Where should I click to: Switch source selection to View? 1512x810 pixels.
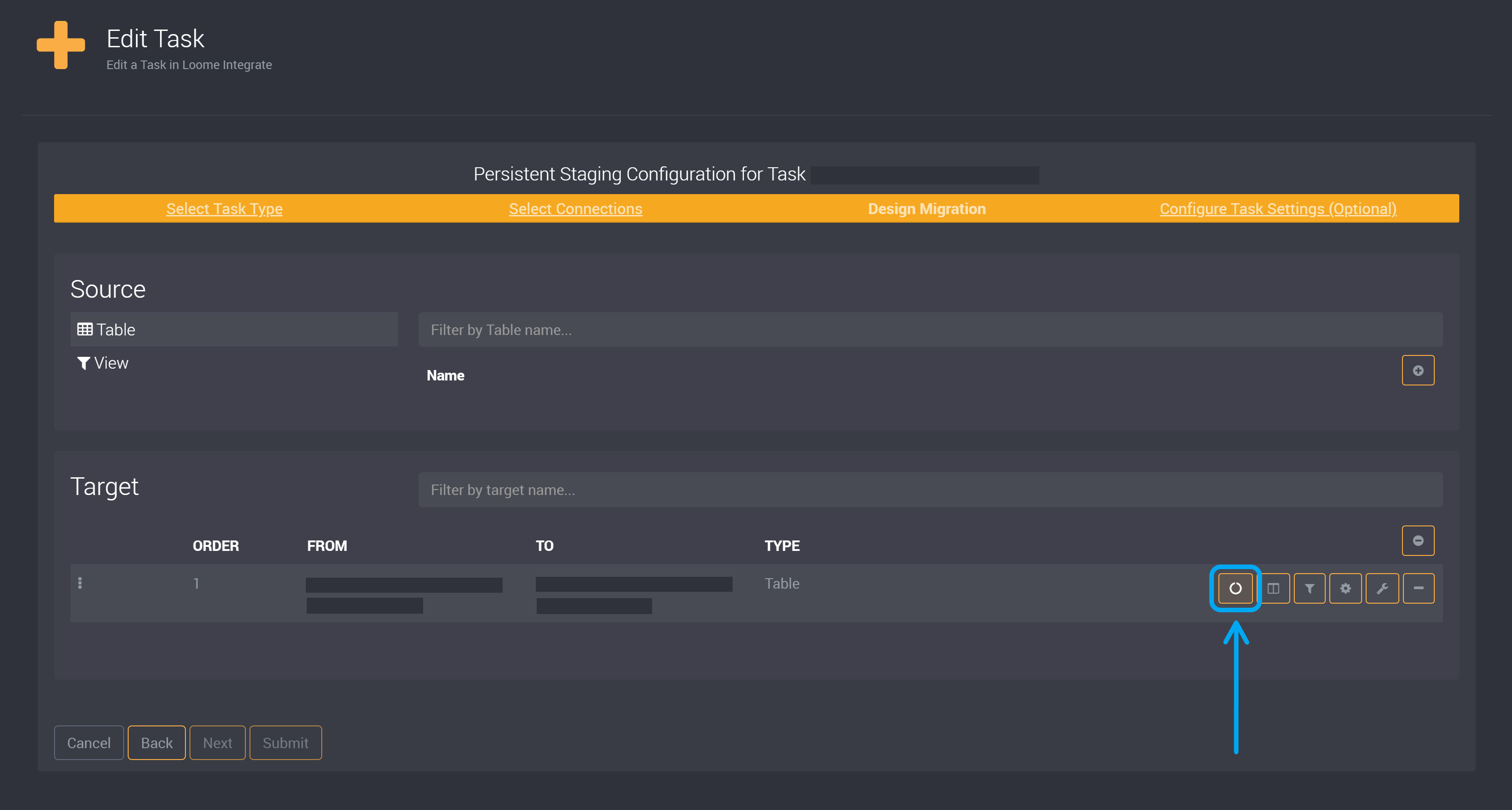[x=111, y=363]
